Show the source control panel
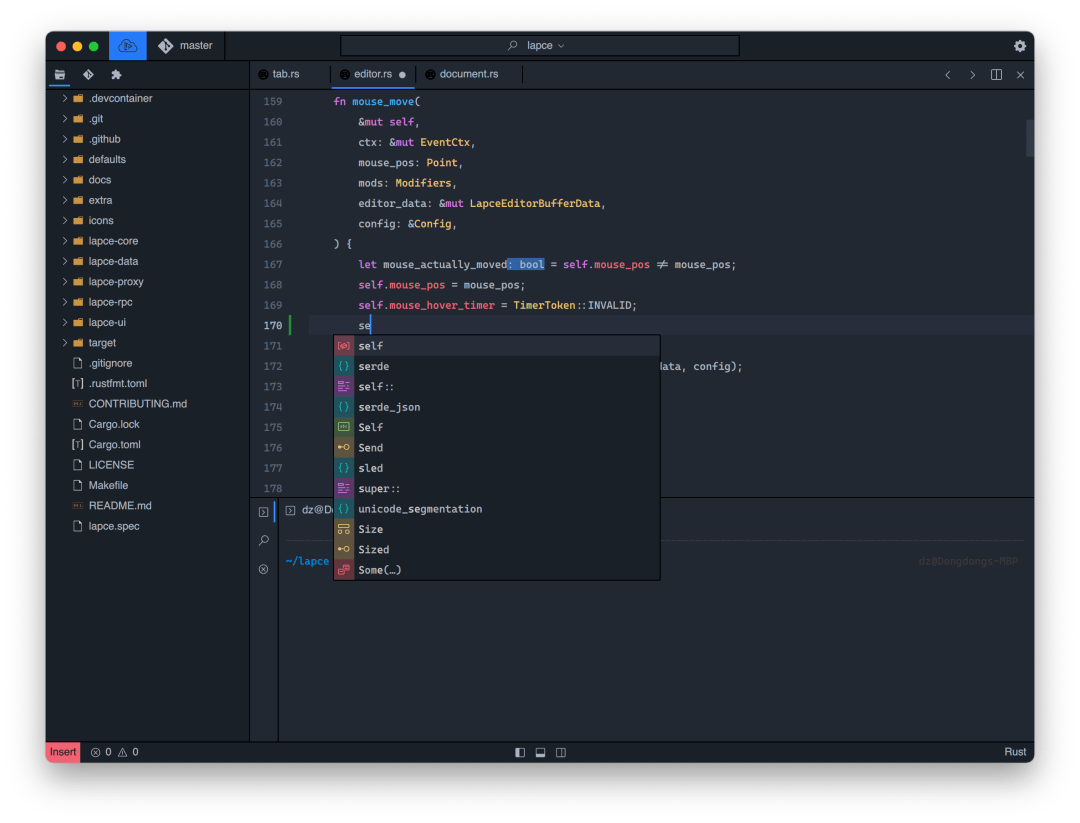This screenshot has height=823, width=1080. pyautogui.click(x=88, y=74)
